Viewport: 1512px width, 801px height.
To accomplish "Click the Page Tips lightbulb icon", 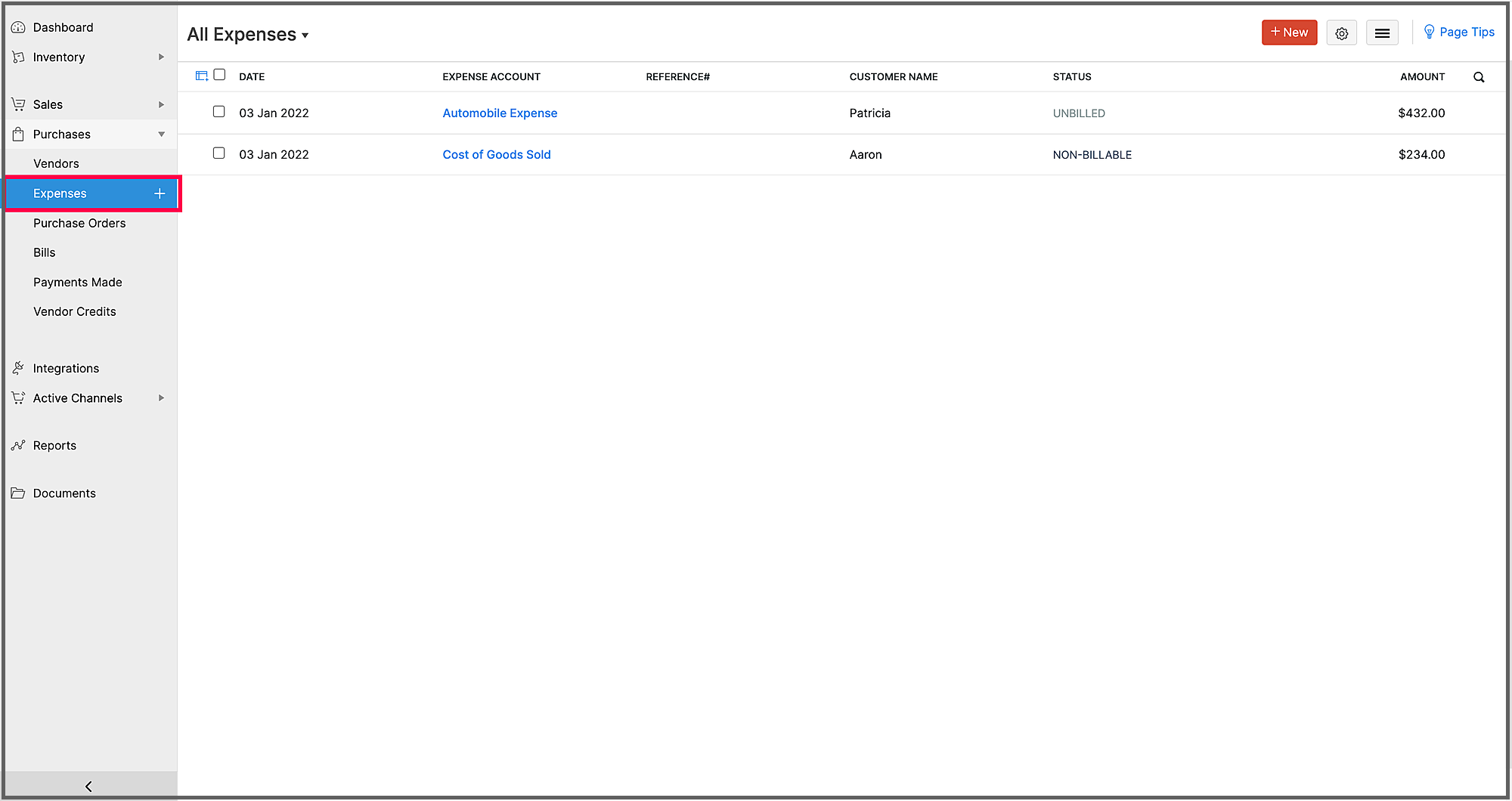I will point(1429,32).
